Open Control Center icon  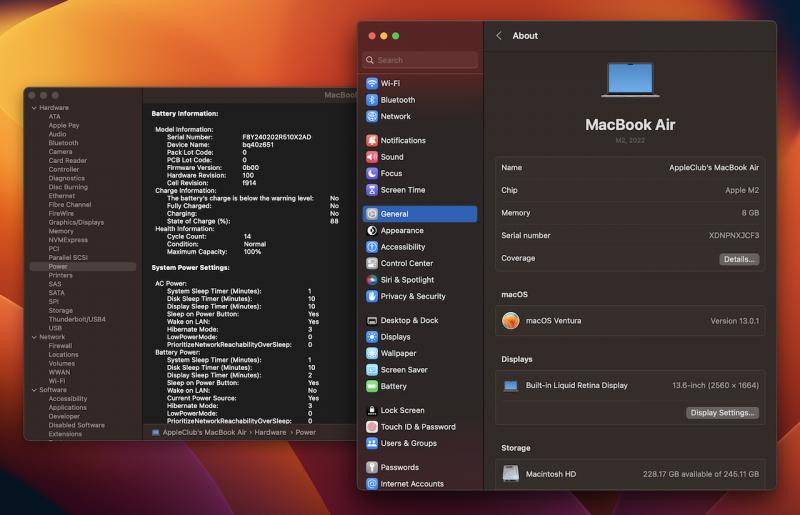(372, 263)
